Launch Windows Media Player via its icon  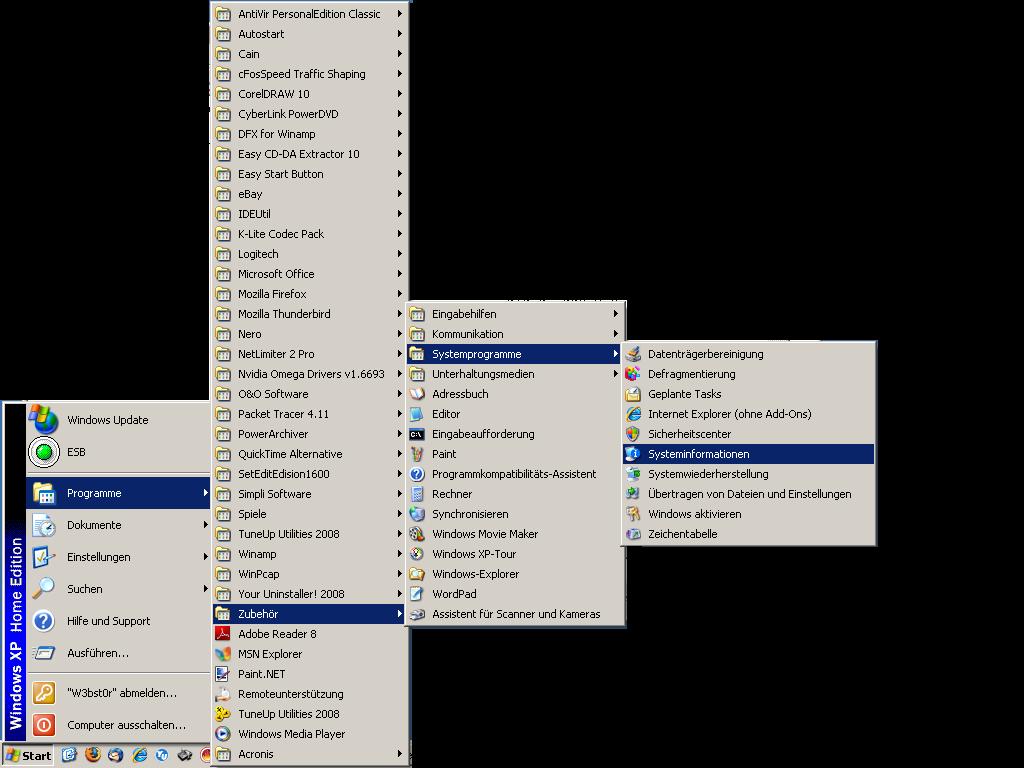point(223,734)
